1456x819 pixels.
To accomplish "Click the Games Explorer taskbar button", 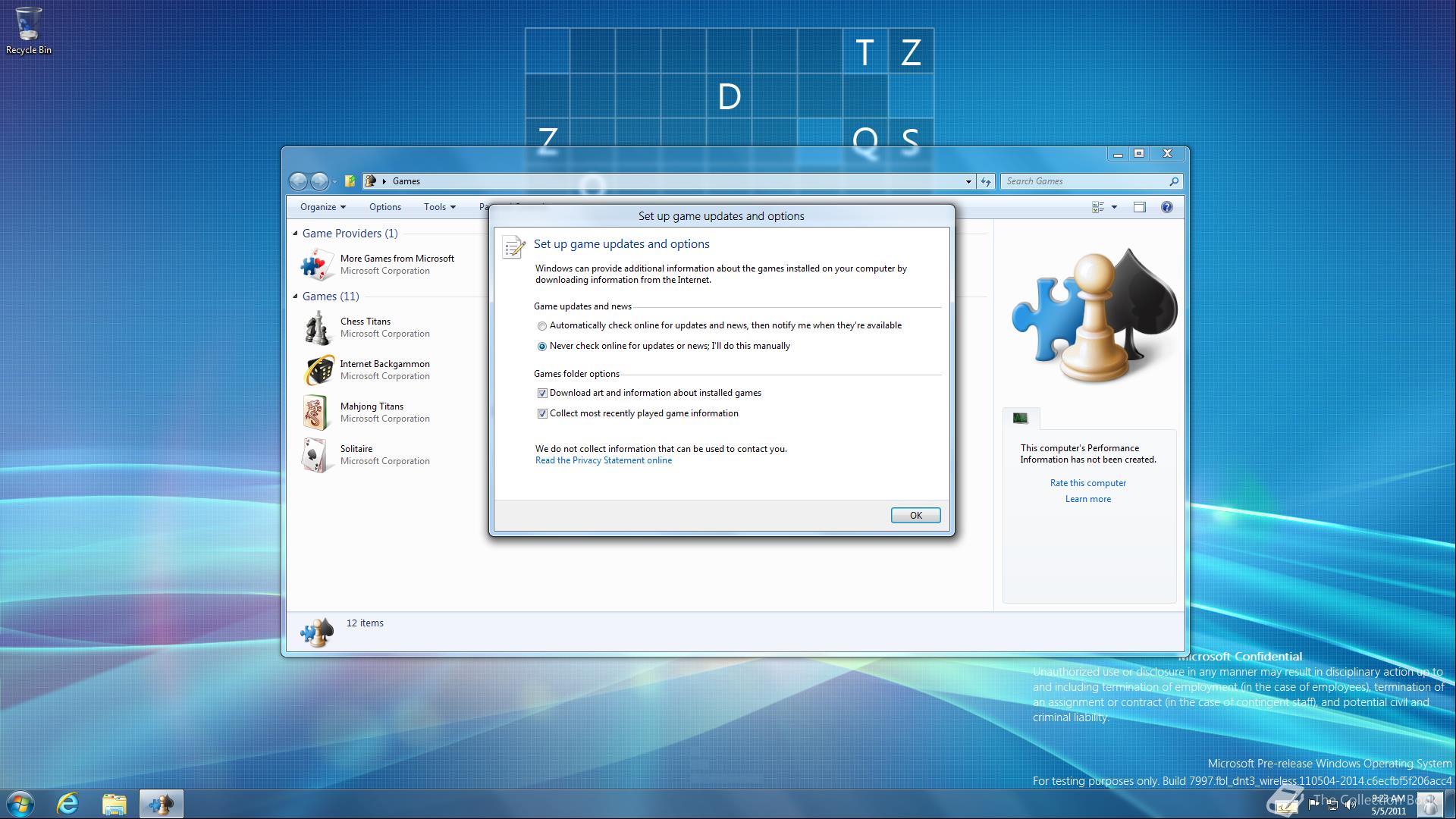I will 161,804.
